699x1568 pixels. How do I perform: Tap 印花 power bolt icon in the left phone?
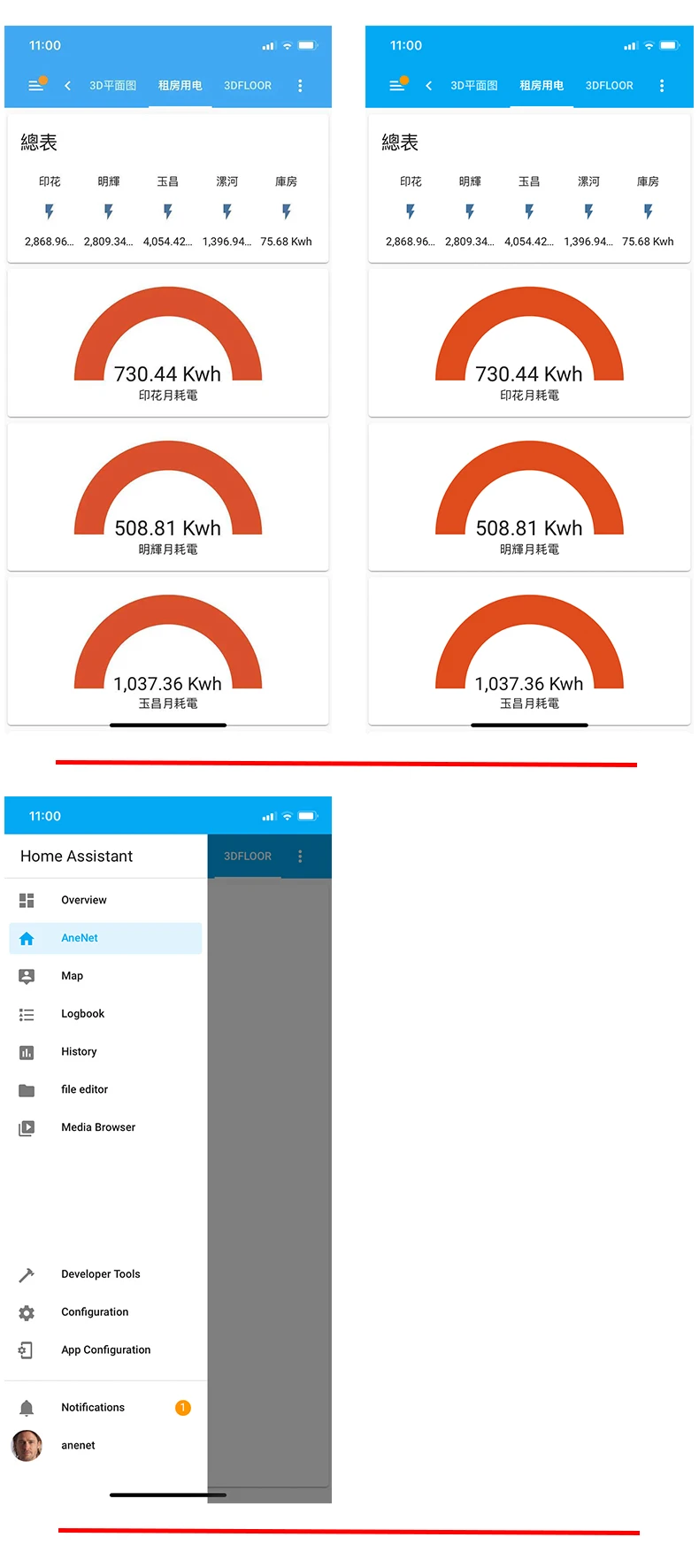(x=50, y=211)
